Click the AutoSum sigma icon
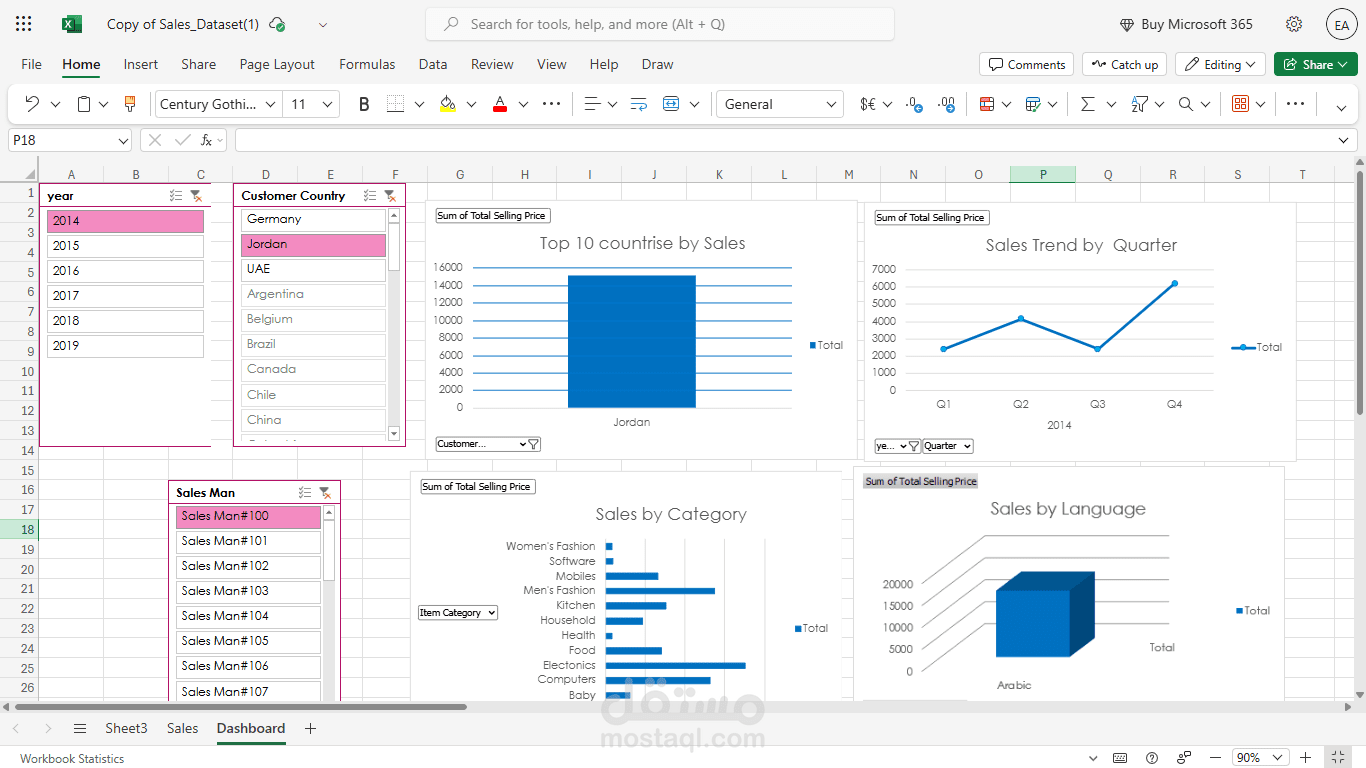1366x768 pixels. pos(1088,104)
